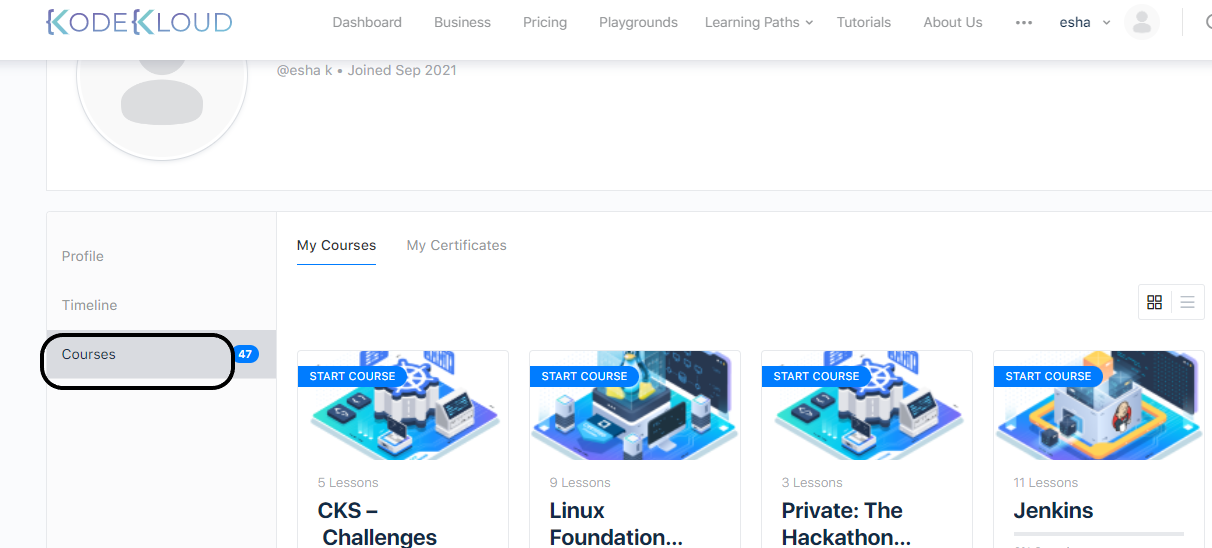Open the Private: The Hackathon course title

tap(846, 524)
